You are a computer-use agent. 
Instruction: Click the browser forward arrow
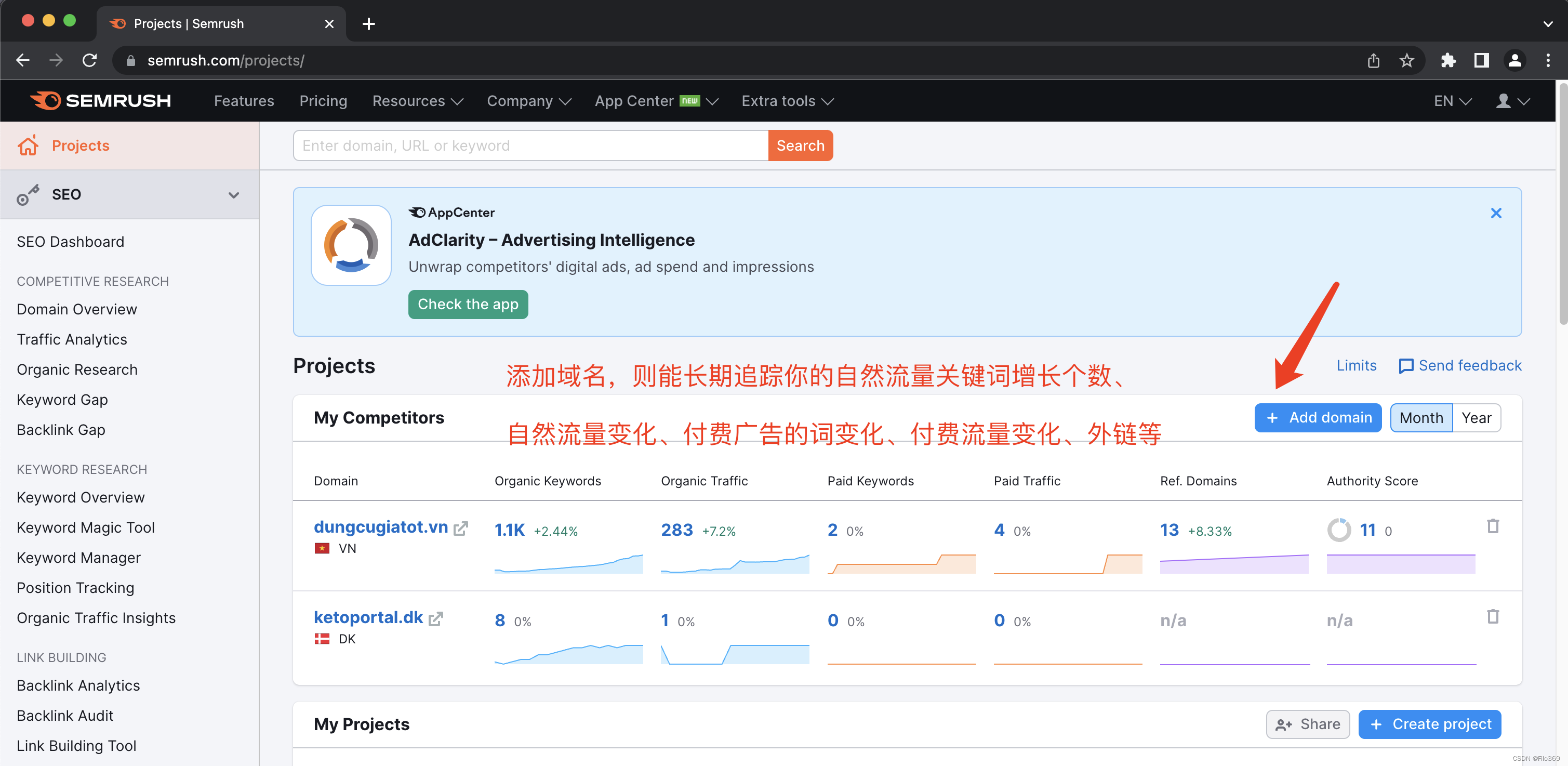[x=56, y=60]
